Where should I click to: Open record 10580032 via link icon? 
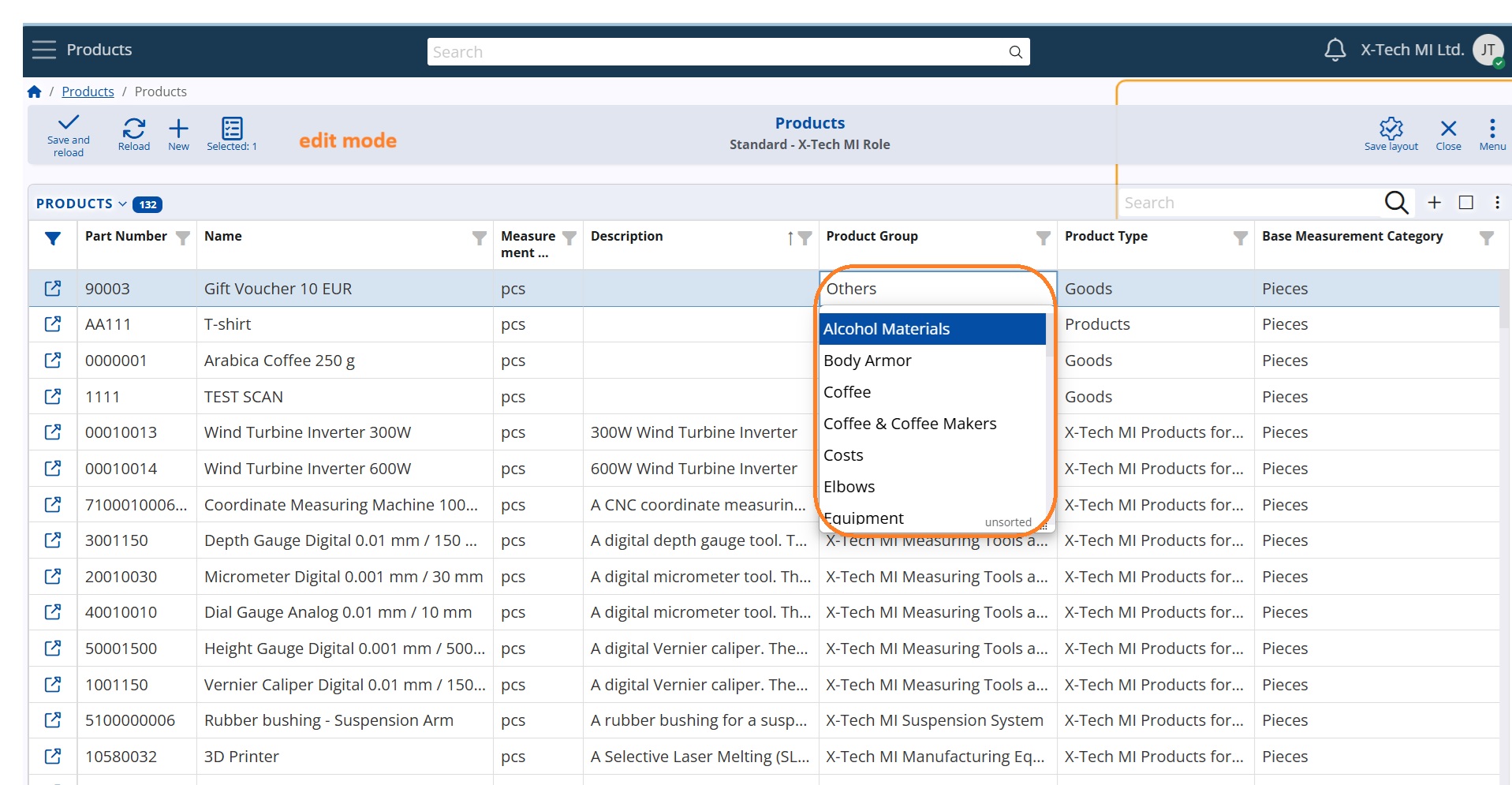[x=53, y=757]
